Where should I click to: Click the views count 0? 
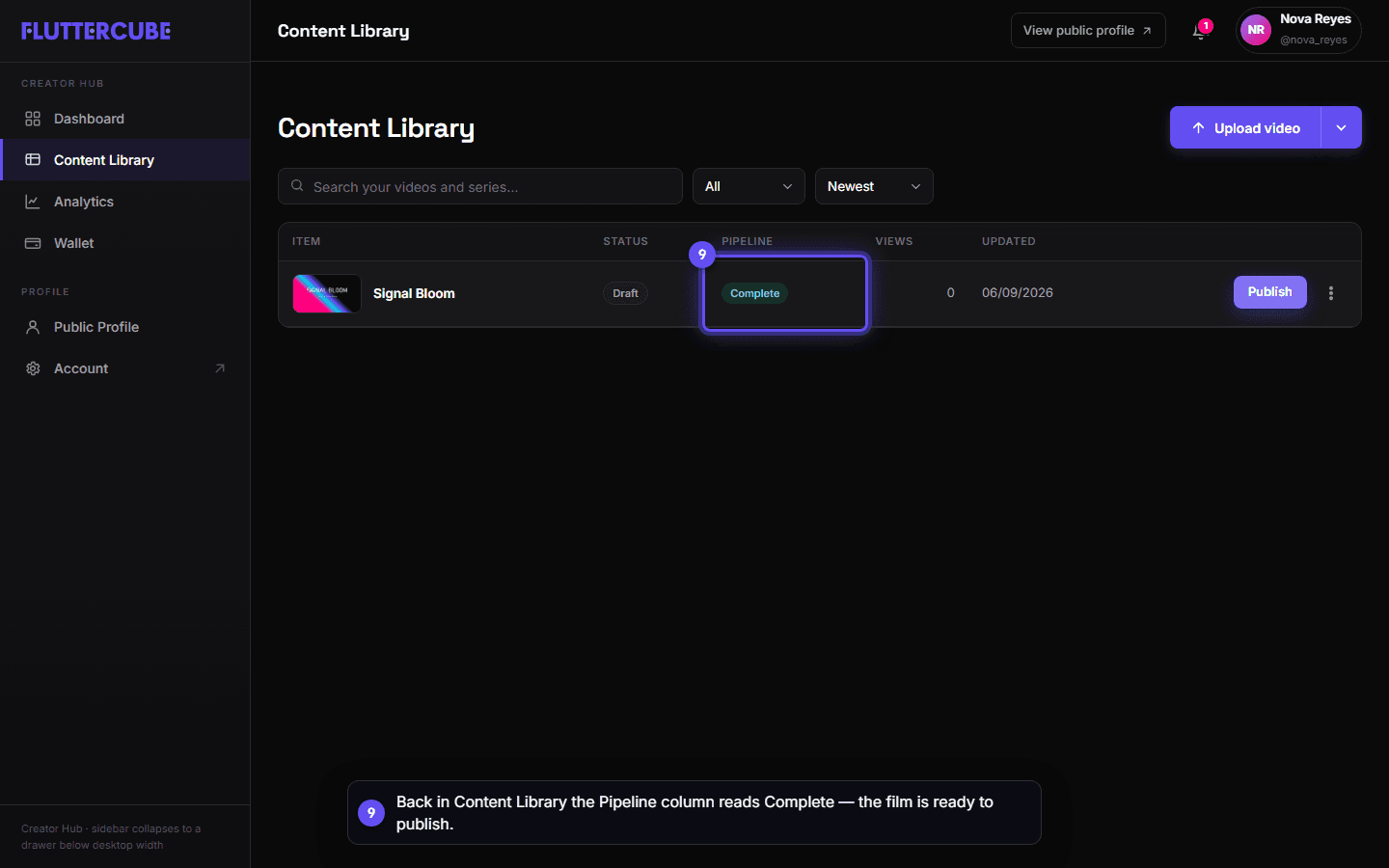[x=950, y=292]
